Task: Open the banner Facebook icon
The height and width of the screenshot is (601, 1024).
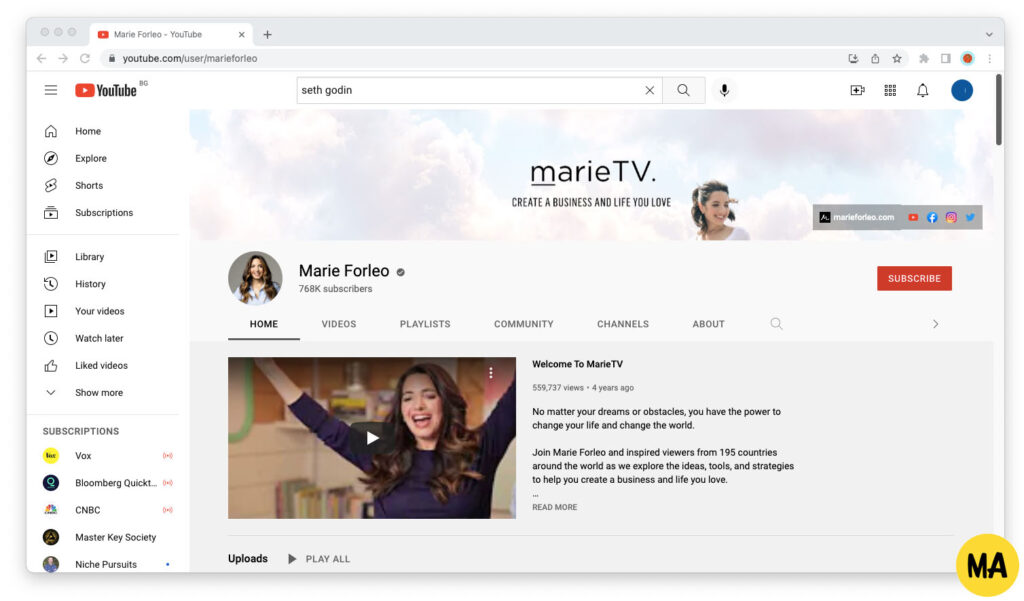Action: click(932, 218)
